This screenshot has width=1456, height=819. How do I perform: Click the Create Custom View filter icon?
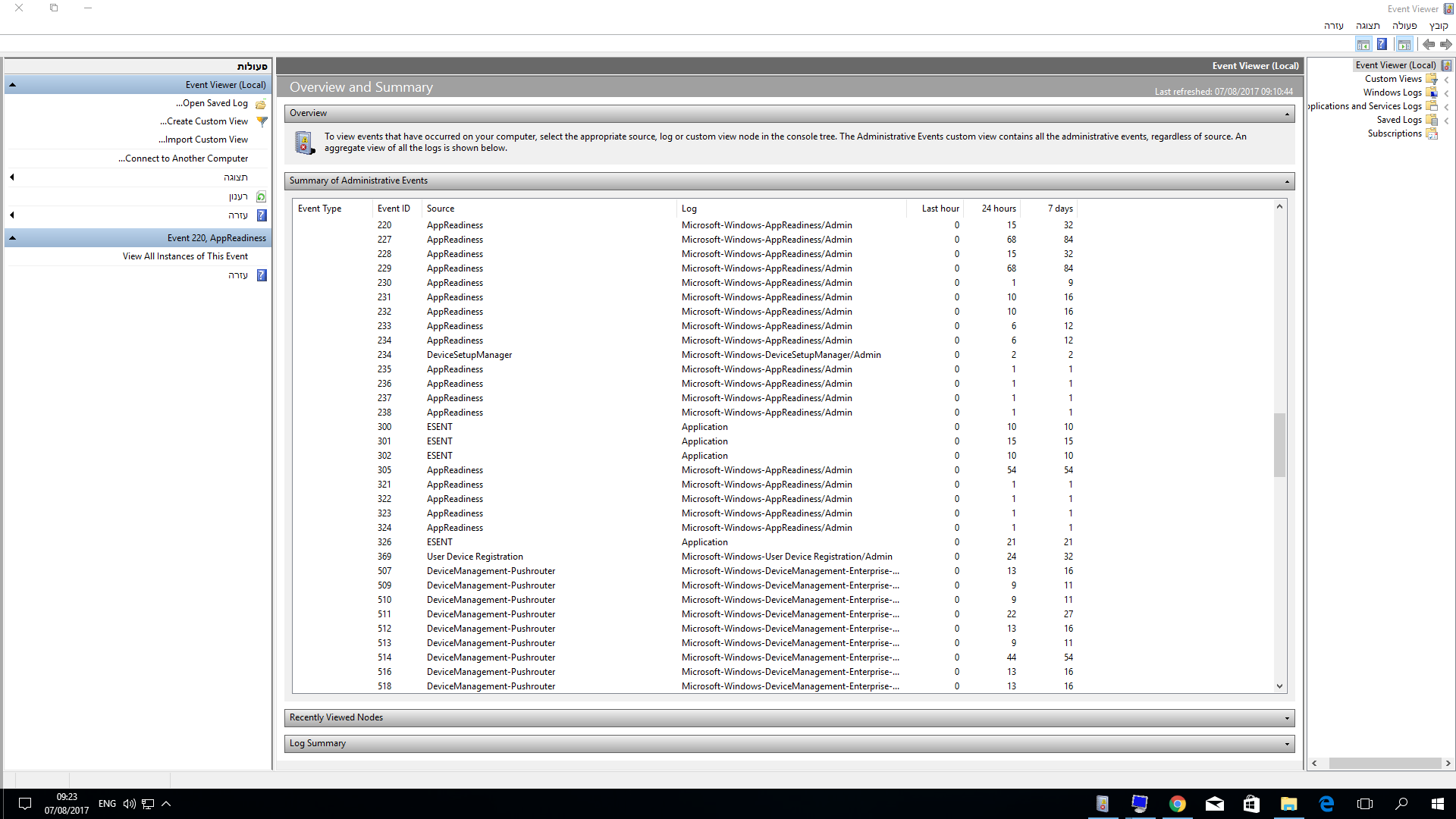(x=262, y=121)
